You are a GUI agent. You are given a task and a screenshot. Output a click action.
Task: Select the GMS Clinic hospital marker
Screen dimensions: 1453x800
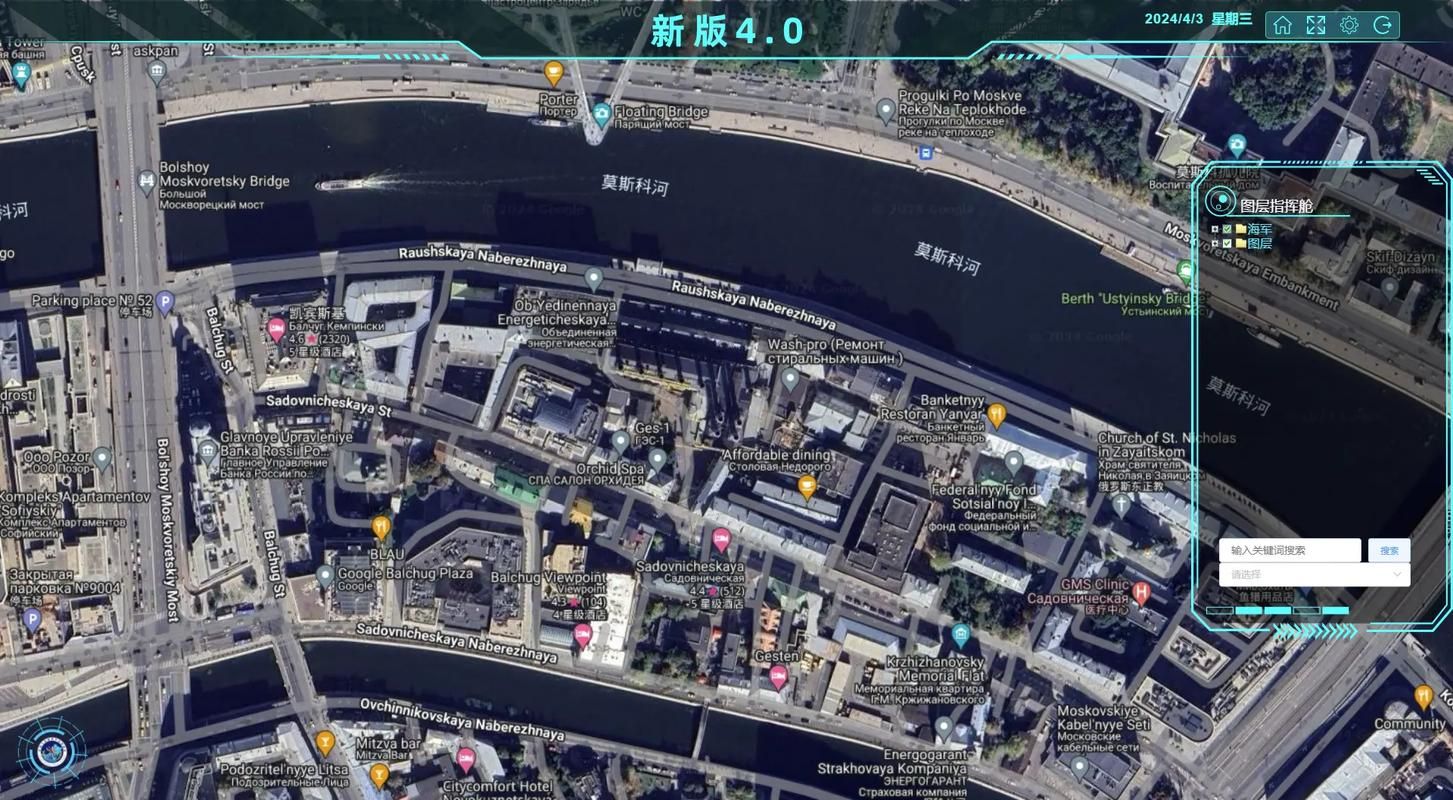pyautogui.click(x=1140, y=591)
